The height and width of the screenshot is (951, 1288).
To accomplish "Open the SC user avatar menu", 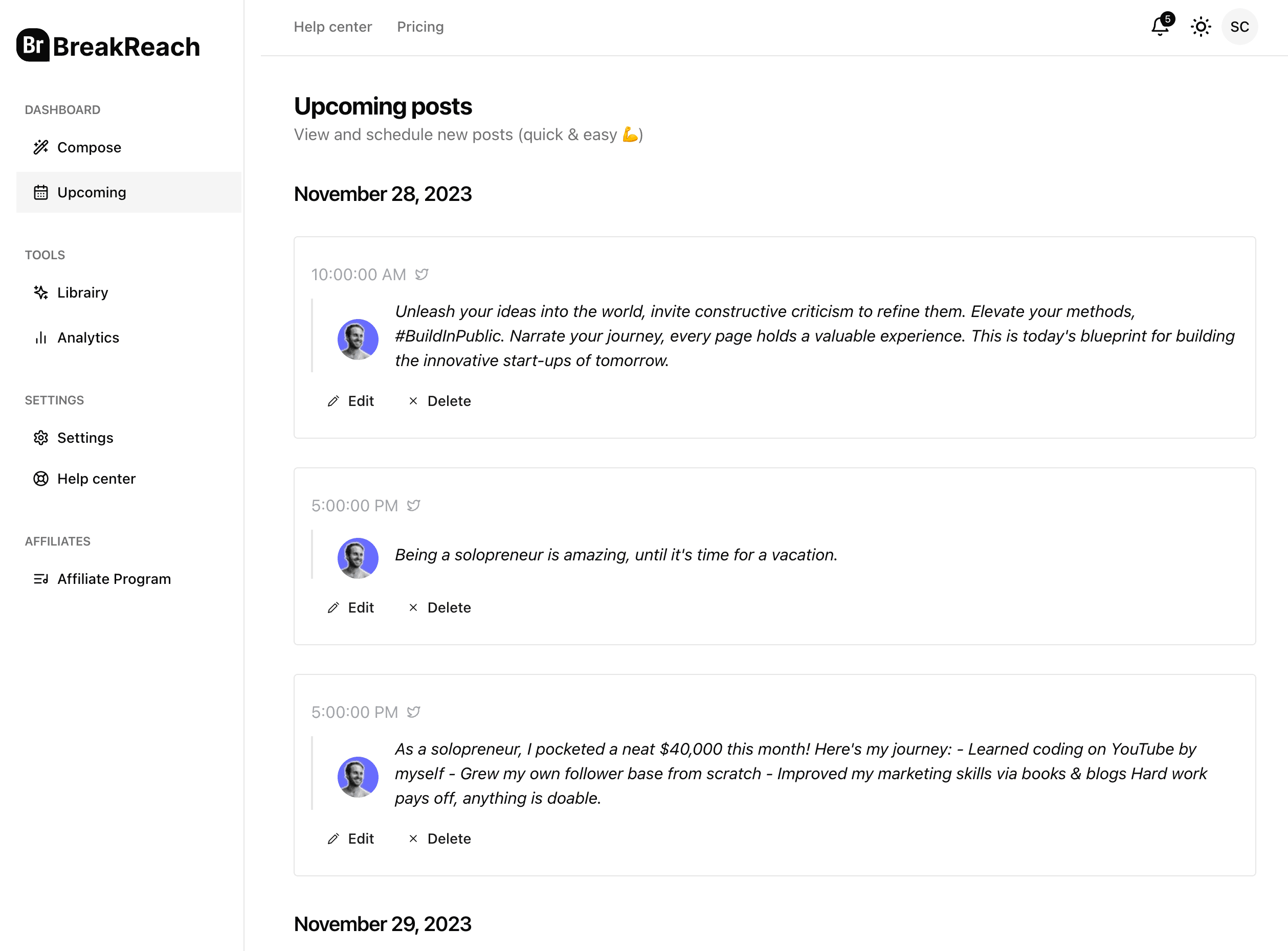I will pos(1239,27).
